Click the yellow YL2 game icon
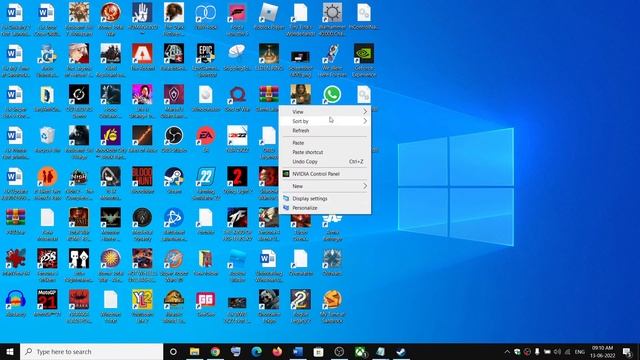 (142, 299)
